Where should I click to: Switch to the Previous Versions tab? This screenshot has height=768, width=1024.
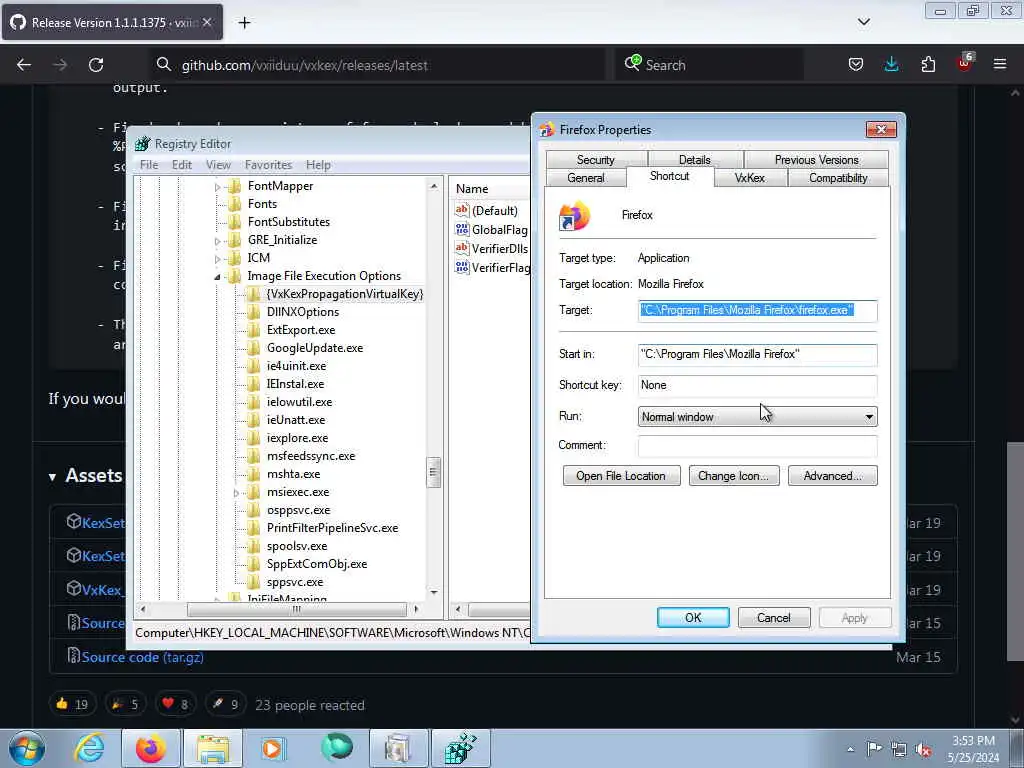click(816, 160)
